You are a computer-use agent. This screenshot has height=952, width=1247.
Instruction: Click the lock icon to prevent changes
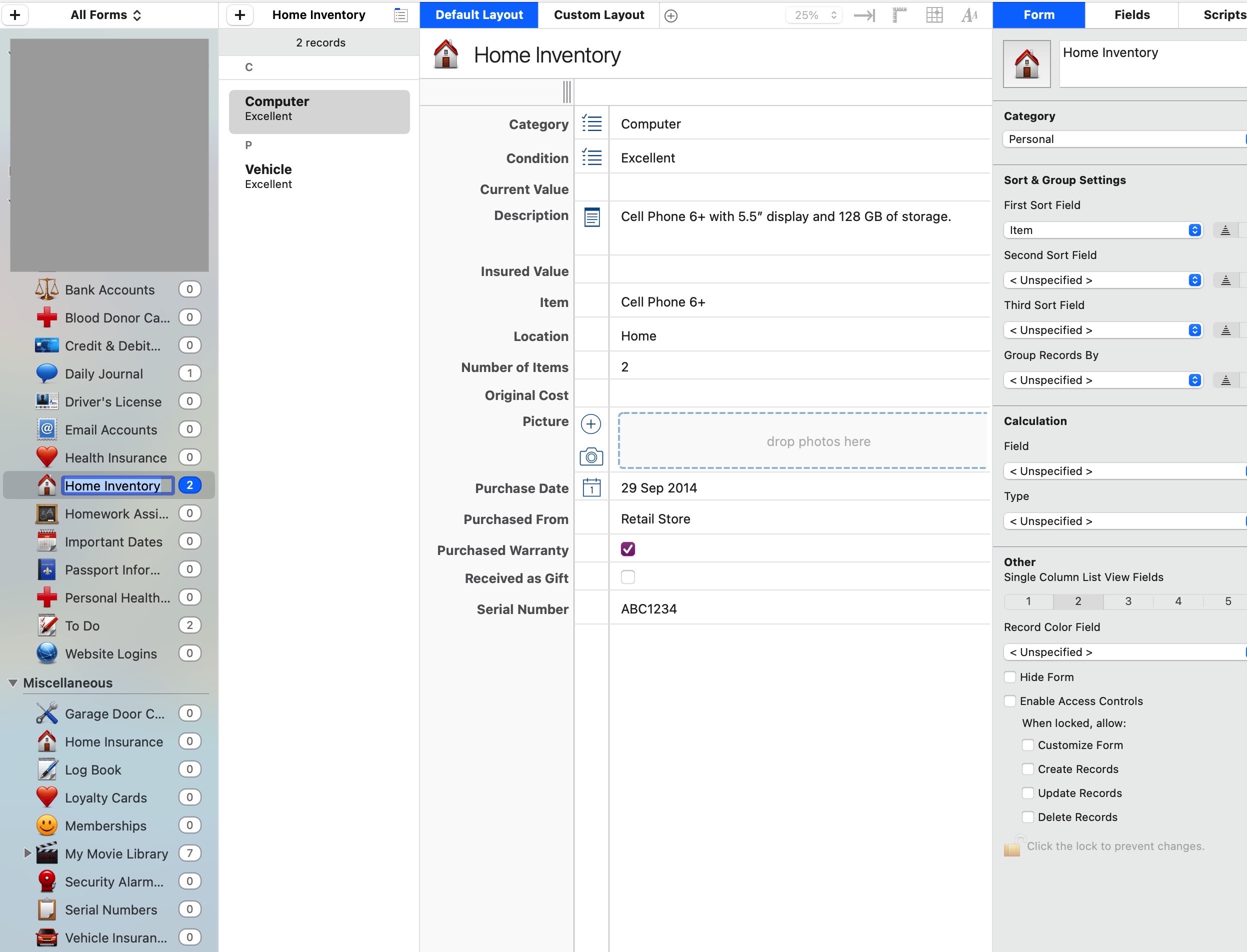pyautogui.click(x=1012, y=846)
